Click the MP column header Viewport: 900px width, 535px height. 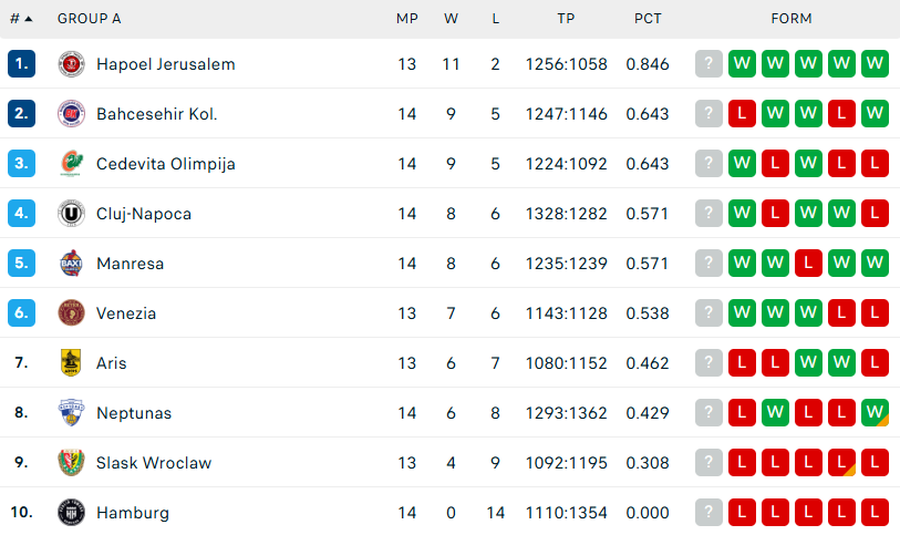(407, 18)
